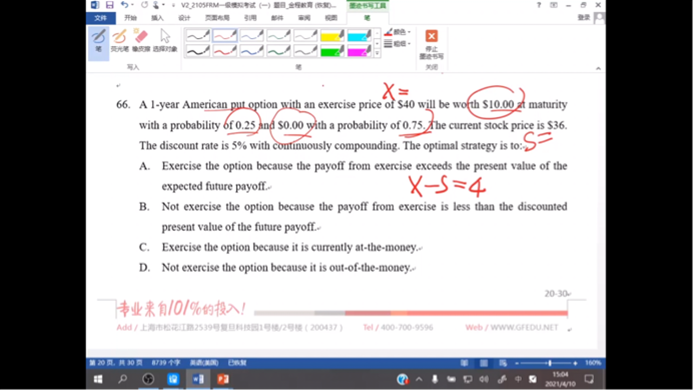Viewport: 693px width, 390px height.
Task: Click the Save icon in quick access toolbar
Action: (109, 5)
